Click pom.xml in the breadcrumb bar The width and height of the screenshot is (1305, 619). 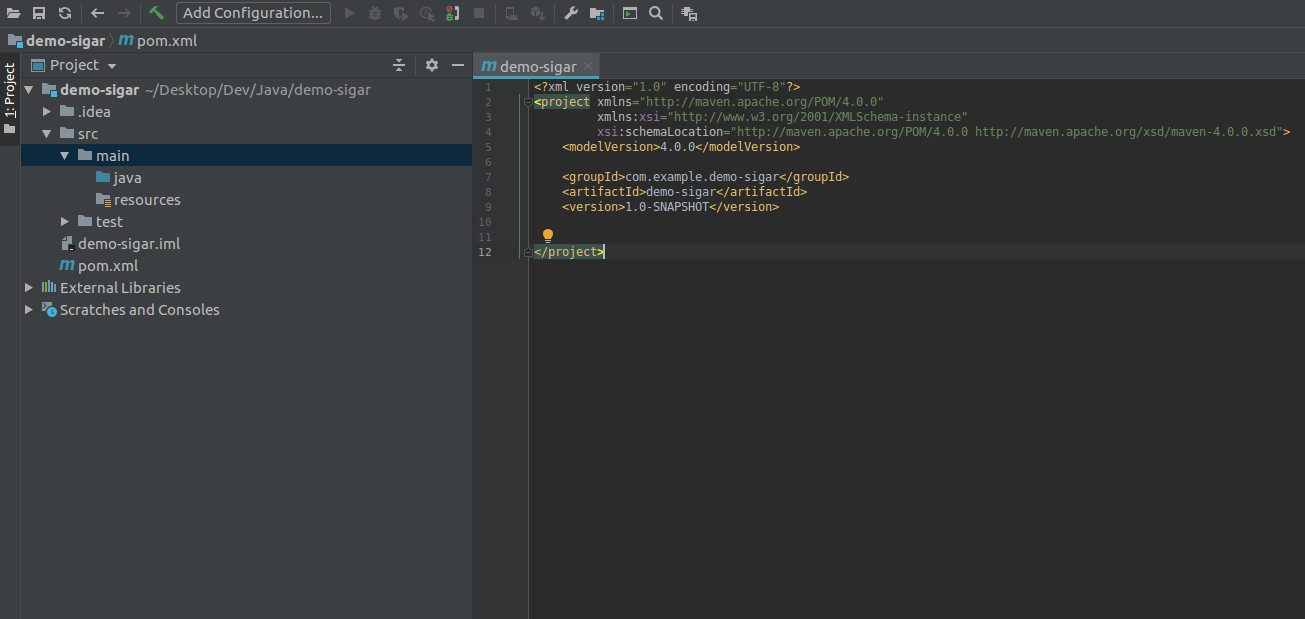coord(166,41)
